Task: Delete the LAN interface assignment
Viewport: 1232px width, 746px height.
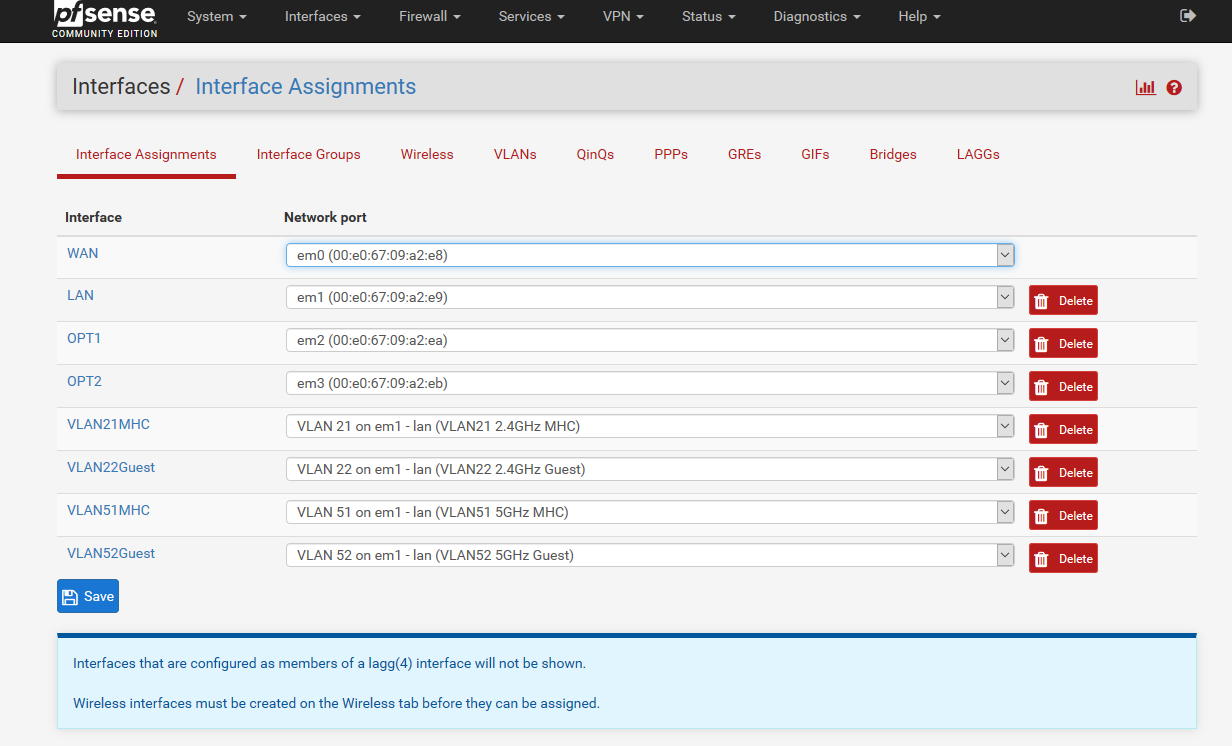Action: tap(1063, 301)
